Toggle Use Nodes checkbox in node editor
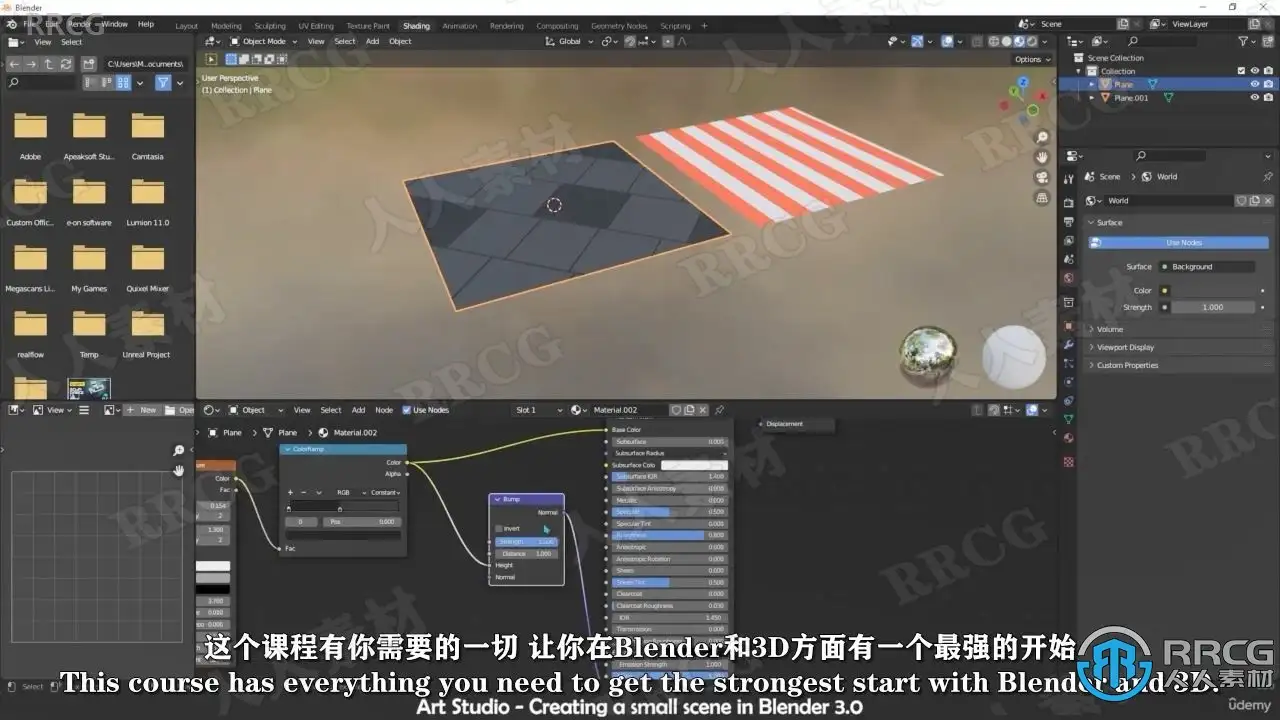 pyautogui.click(x=407, y=410)
